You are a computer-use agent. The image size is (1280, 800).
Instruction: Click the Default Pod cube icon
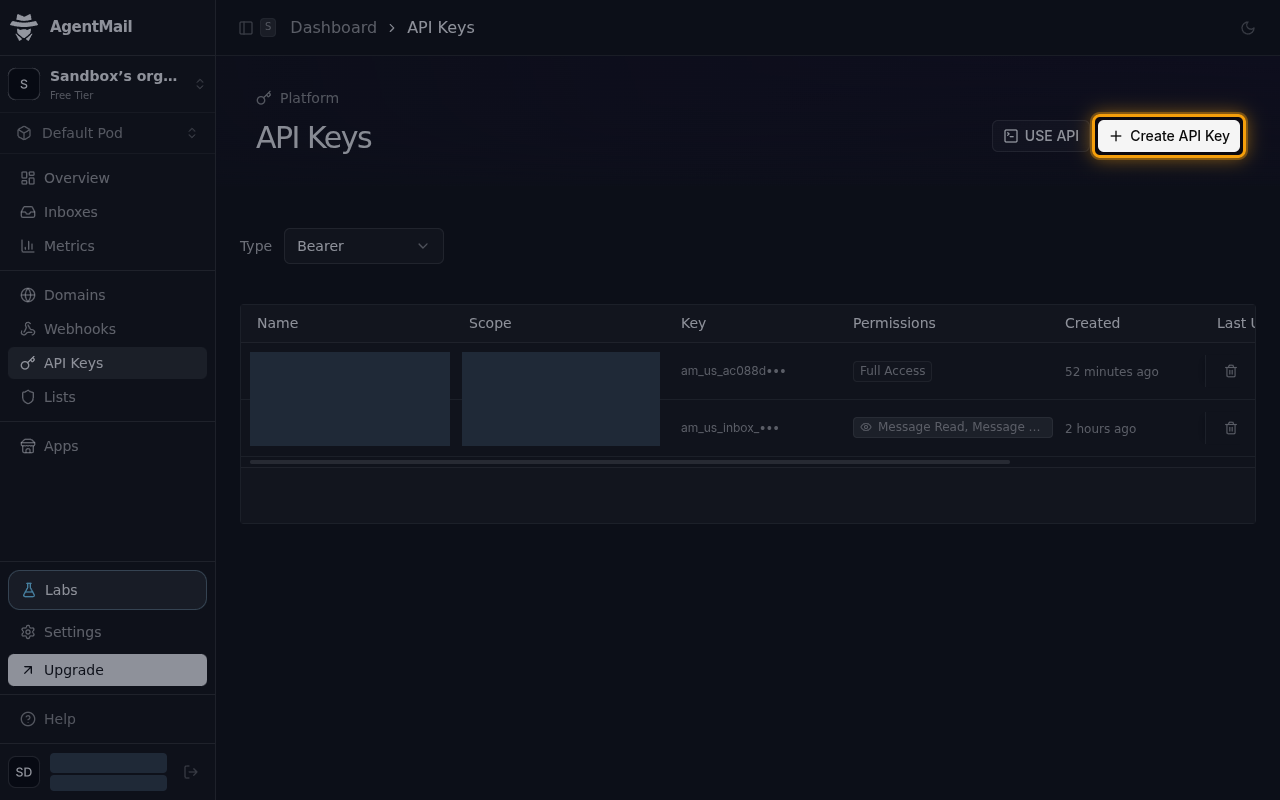click(24, 133)
